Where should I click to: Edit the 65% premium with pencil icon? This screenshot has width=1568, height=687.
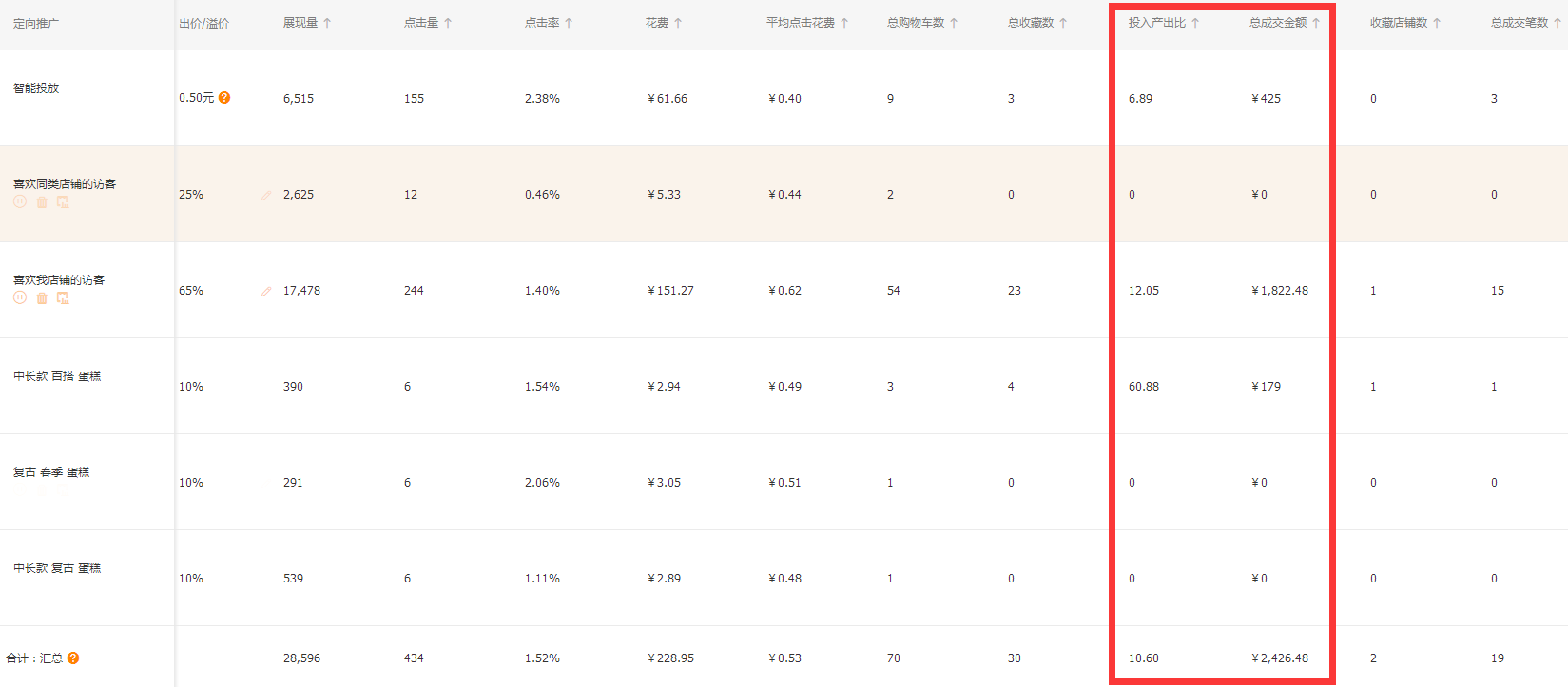(x=266, y=291)
